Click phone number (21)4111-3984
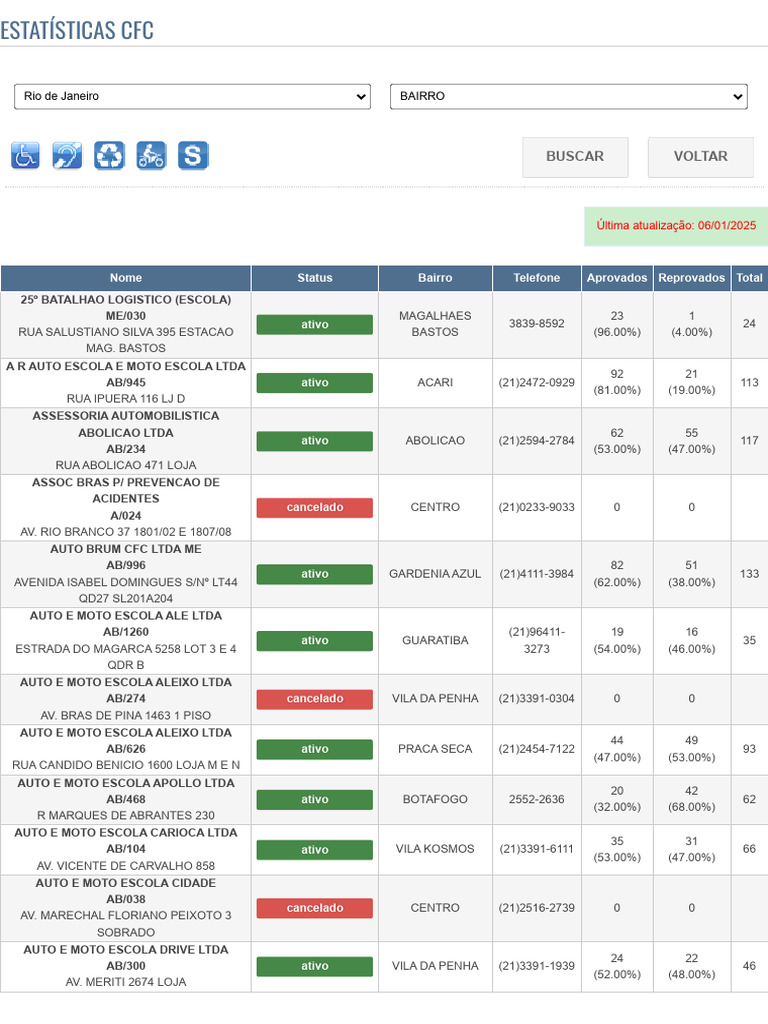Viewport: 768px width, 1024px height. pyautogui.click(x=537, y=574)
